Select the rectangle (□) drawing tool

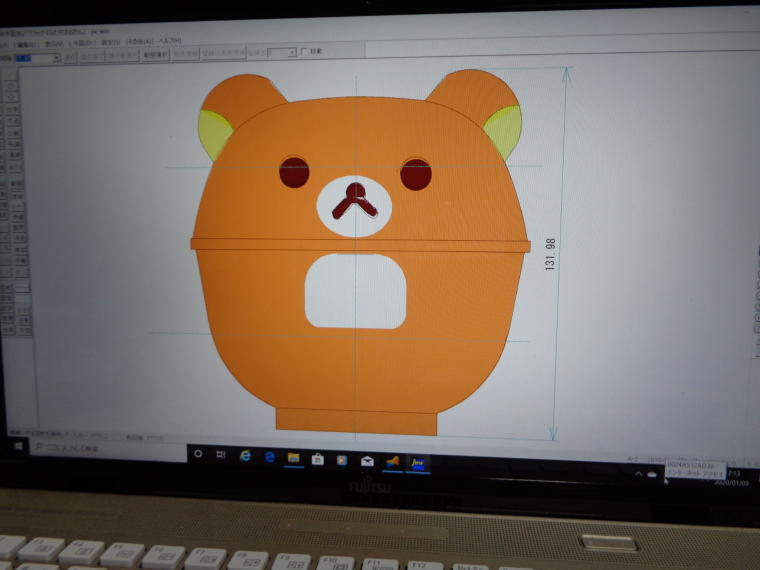pyautogui.click(x=12, y=85)
